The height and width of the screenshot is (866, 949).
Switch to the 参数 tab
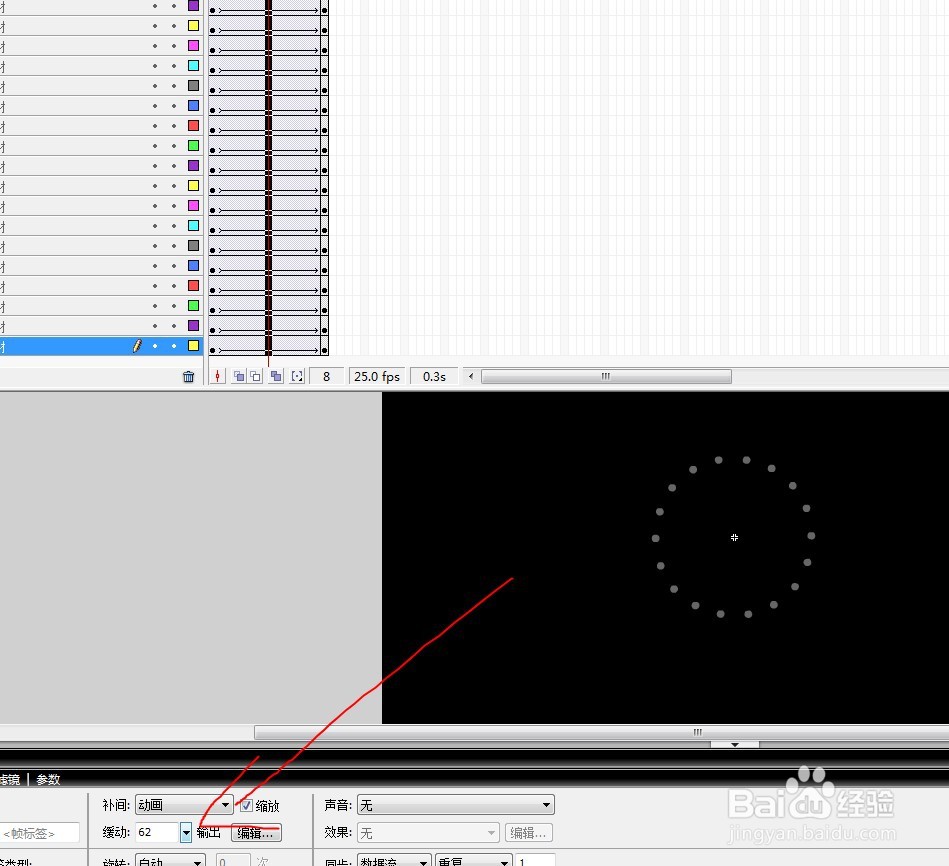pos(48,779)
